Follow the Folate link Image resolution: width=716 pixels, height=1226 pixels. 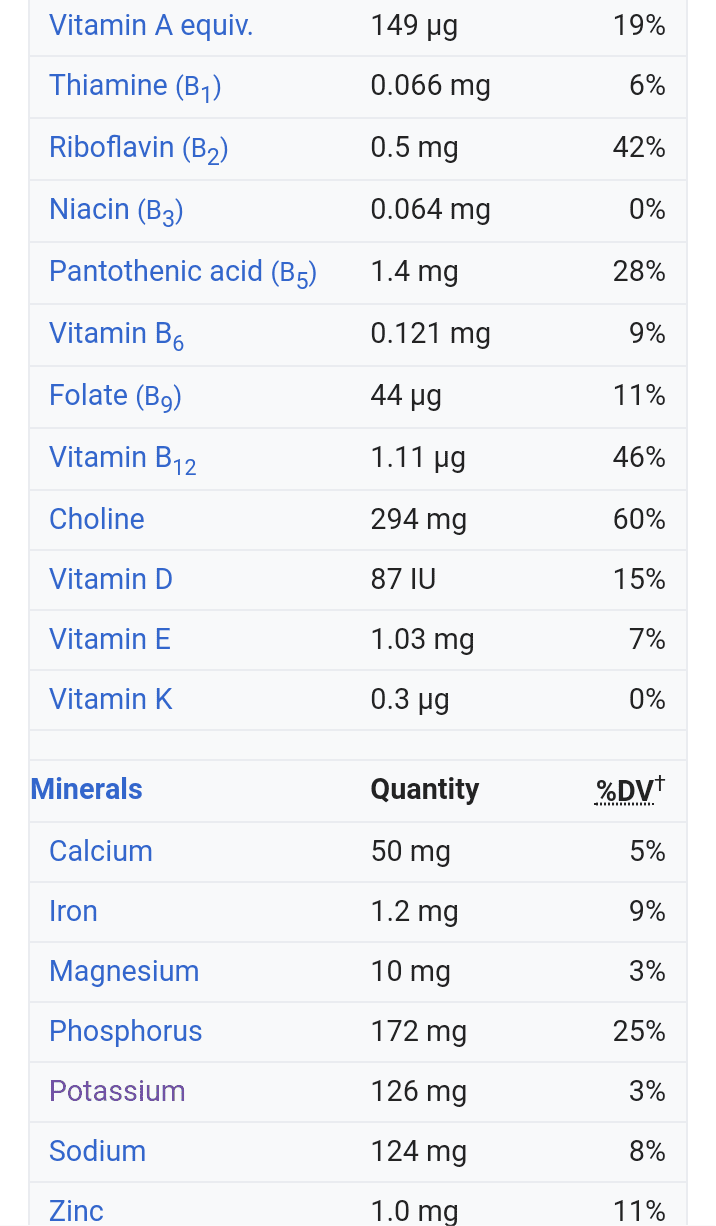(x=115, y=396)
